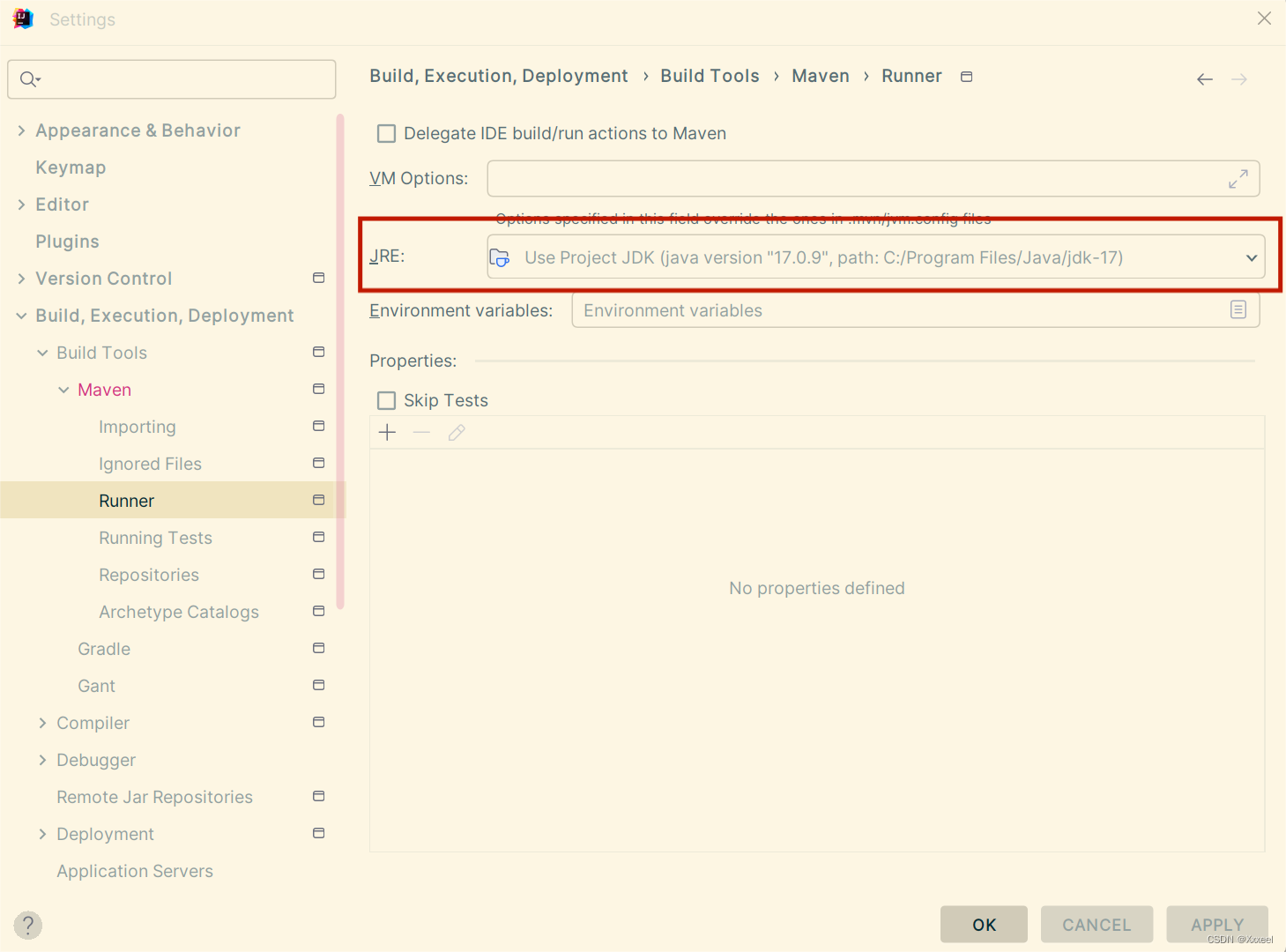Expand the Editor settings node
This screenshot has height=952, width=1286.
click(x=21, y=205)
